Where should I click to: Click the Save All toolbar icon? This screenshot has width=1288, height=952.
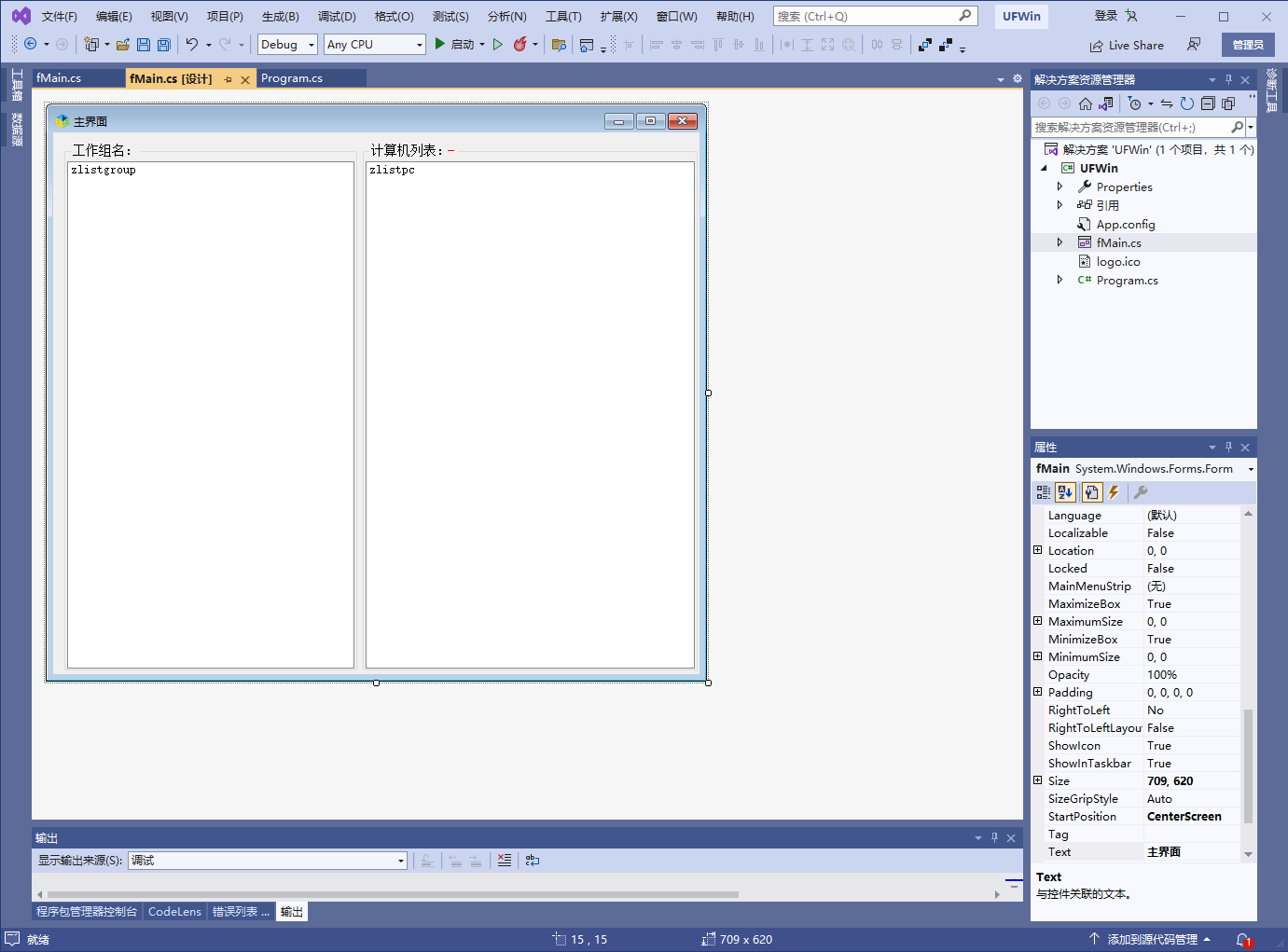(164, 45)
